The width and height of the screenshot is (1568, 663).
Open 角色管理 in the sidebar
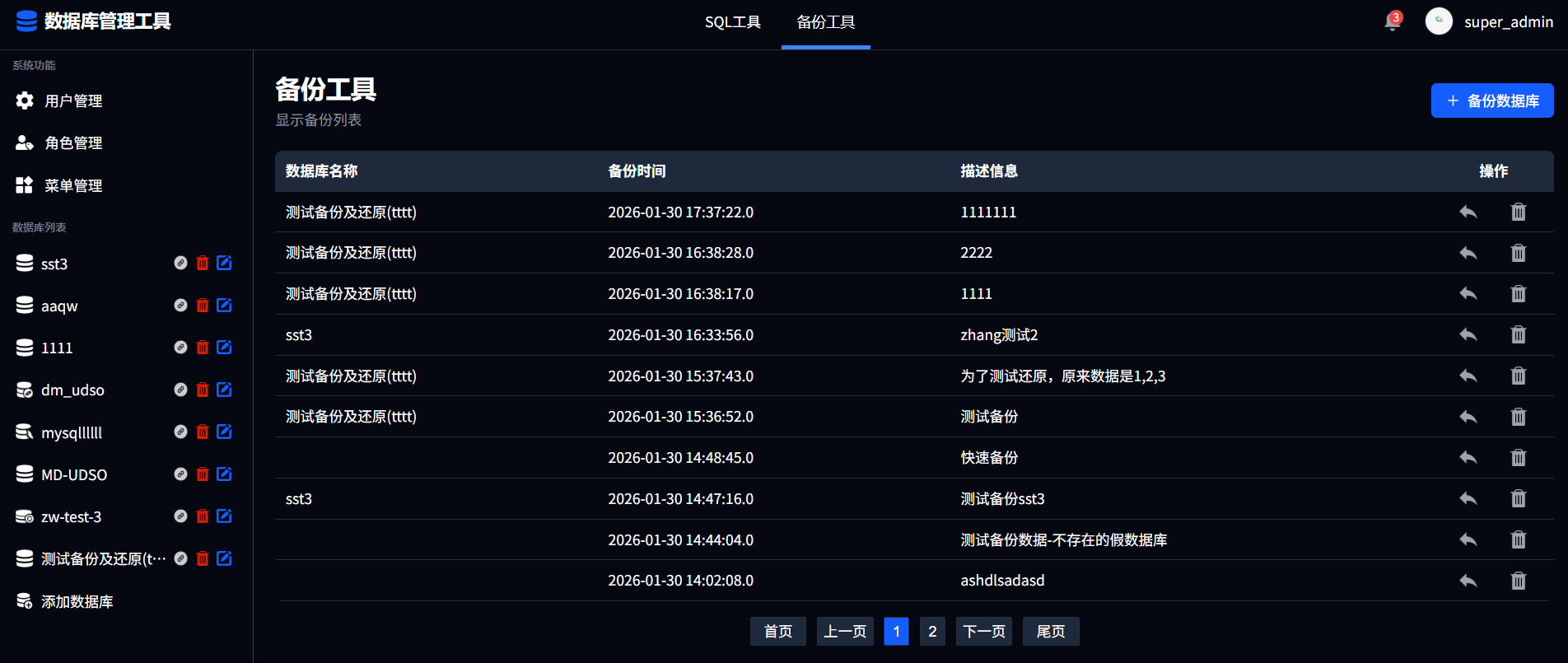click(x=73, y=143)
